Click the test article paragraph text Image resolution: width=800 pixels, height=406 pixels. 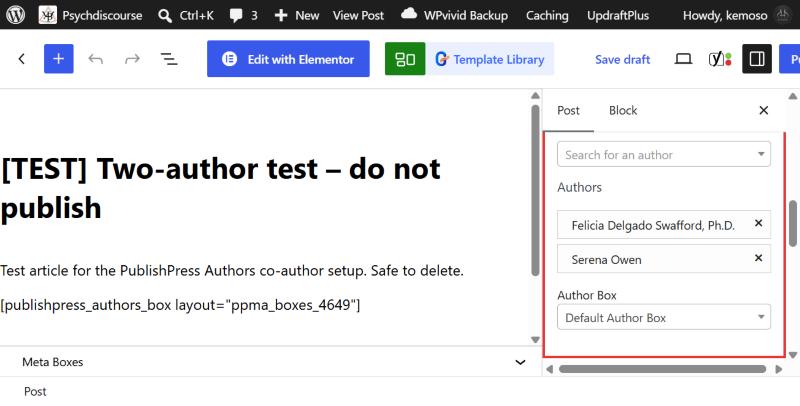tap(232, 271)
